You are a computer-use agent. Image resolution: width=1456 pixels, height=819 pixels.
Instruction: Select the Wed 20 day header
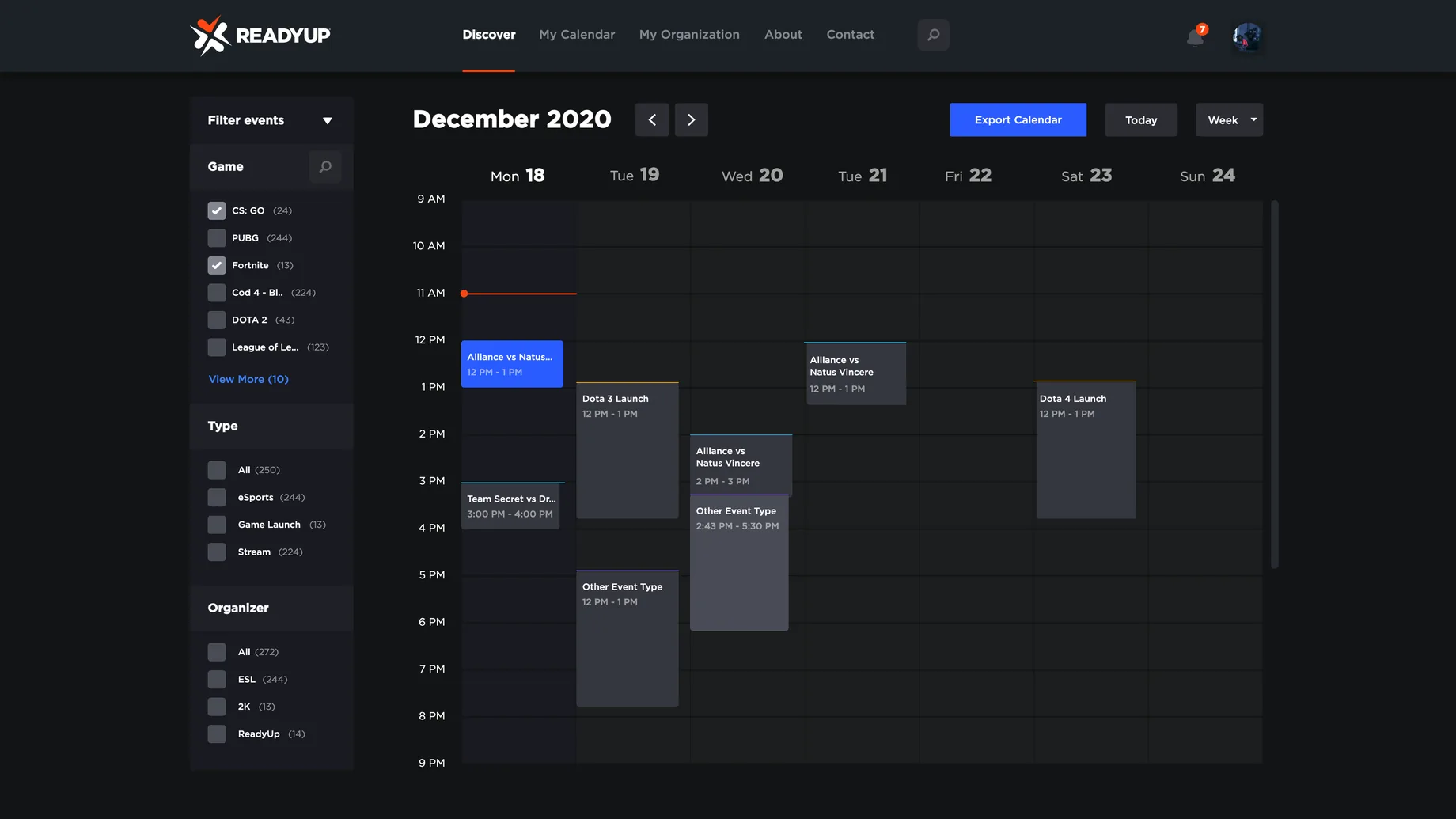coord(752,176)
